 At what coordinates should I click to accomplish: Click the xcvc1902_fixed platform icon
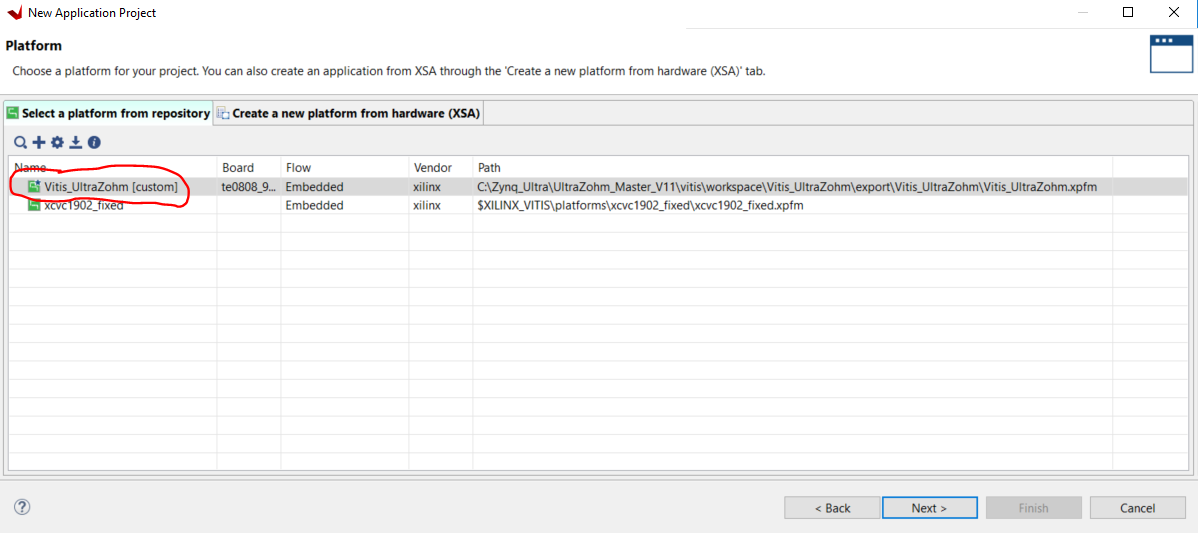[x=34, y=206]
